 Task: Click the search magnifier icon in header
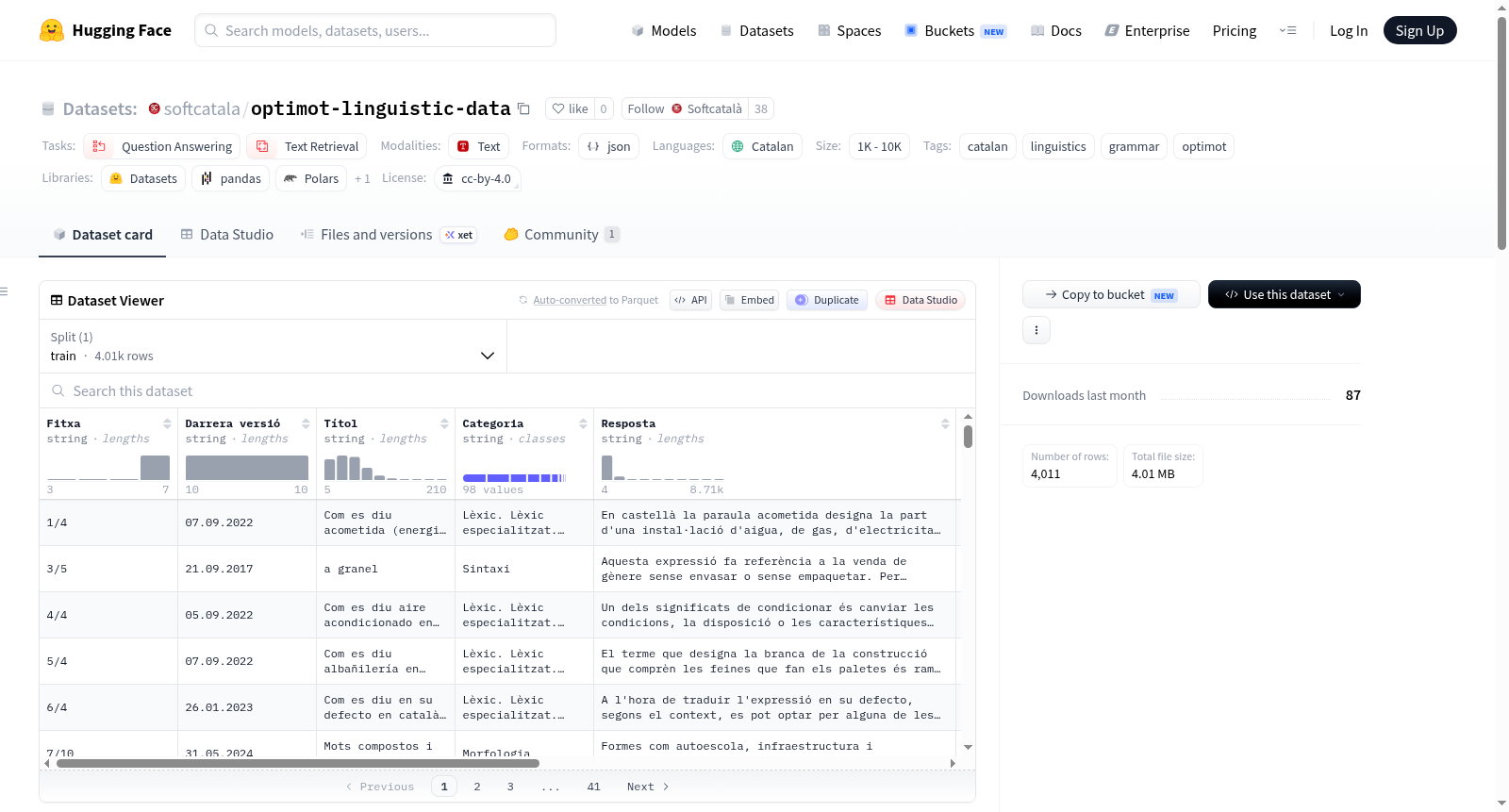[211, 30]
